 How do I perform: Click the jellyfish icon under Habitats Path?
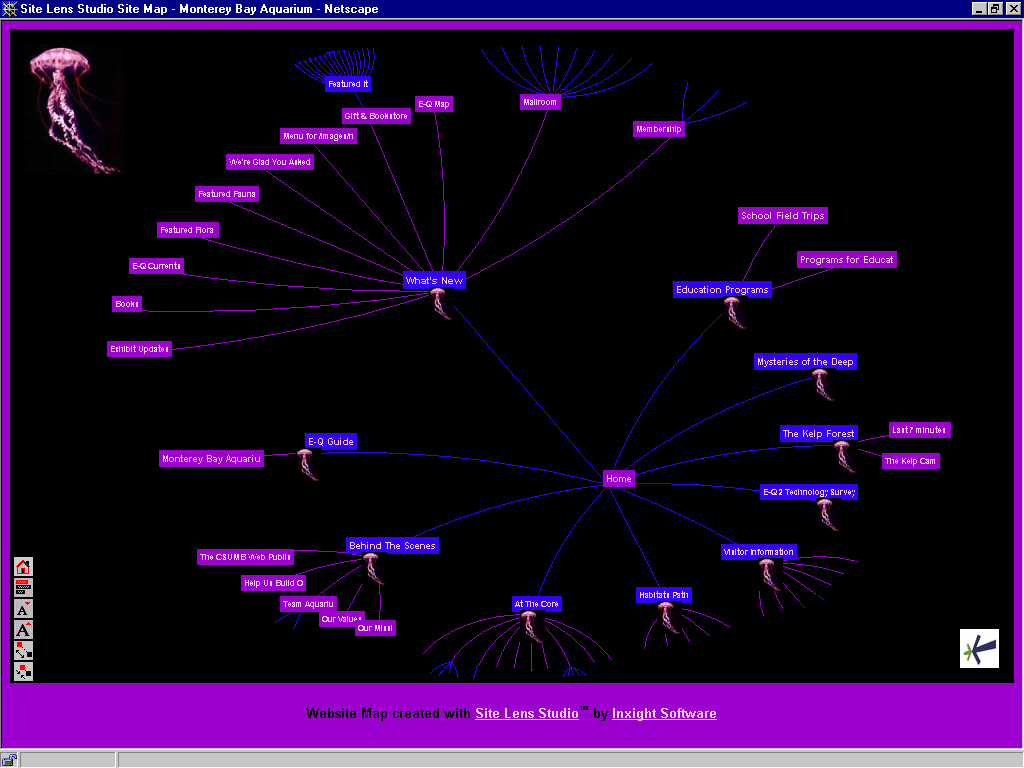click(667, 618)
